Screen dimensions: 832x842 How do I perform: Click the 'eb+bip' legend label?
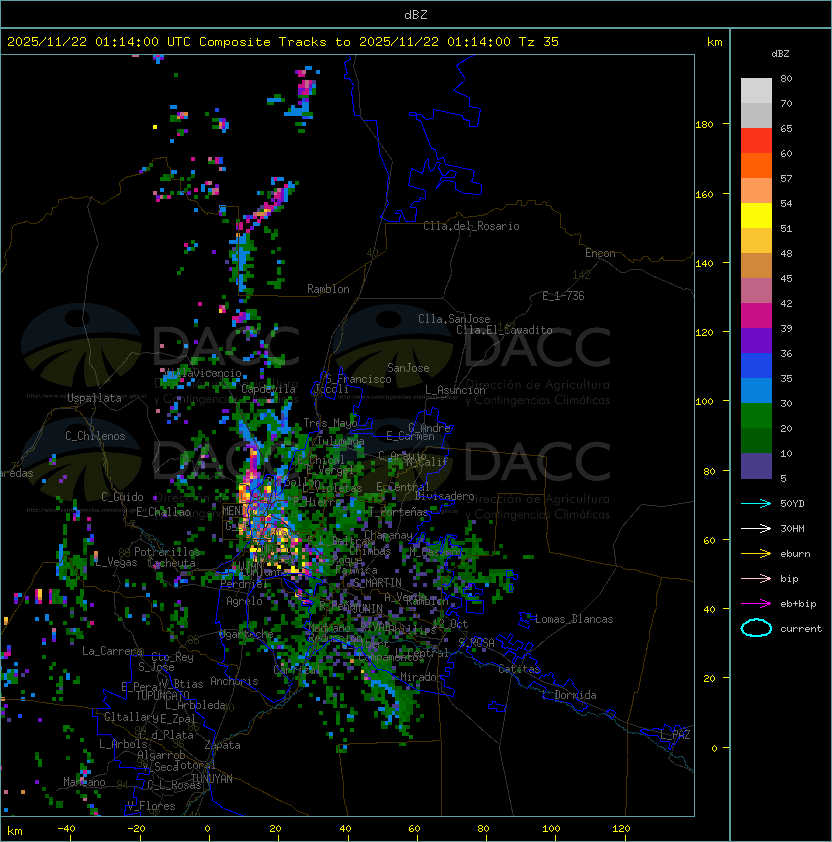798,604
